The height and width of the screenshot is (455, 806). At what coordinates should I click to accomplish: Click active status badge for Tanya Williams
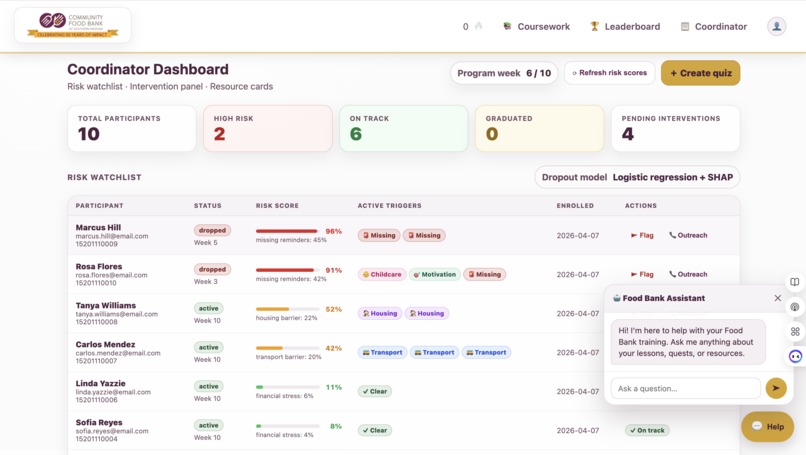click(208, 308)
